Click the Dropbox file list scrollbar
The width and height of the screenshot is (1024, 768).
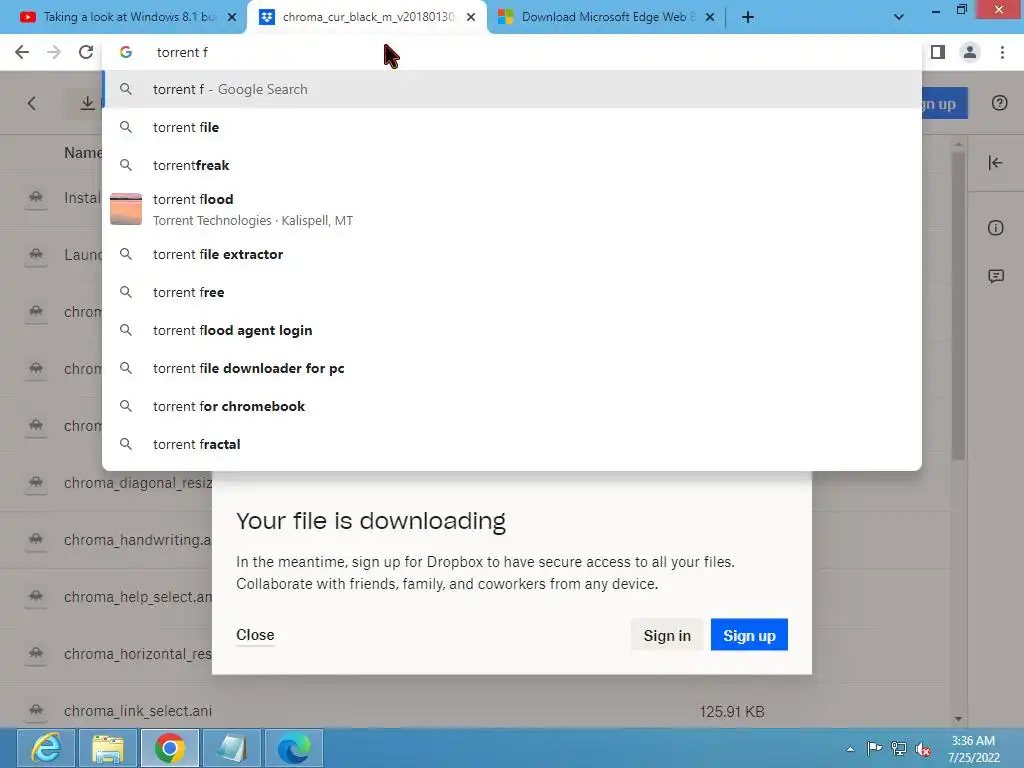pyautogui.click(x=958, y=305)
